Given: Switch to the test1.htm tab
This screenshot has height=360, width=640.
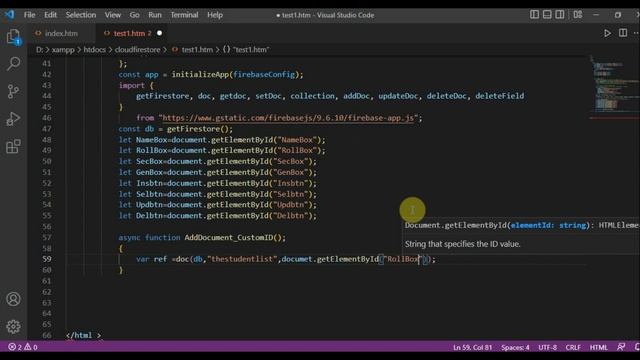Looking at the screenshot, I should (129, 33).
